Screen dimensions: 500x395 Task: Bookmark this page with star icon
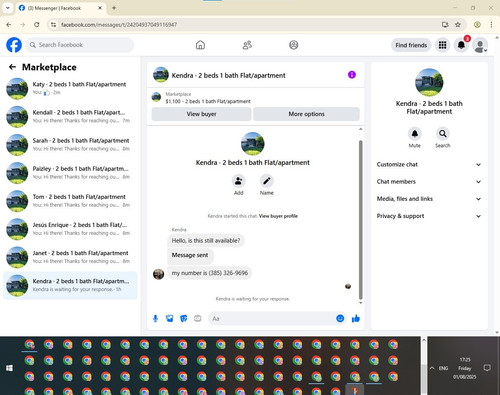point(458,25)
